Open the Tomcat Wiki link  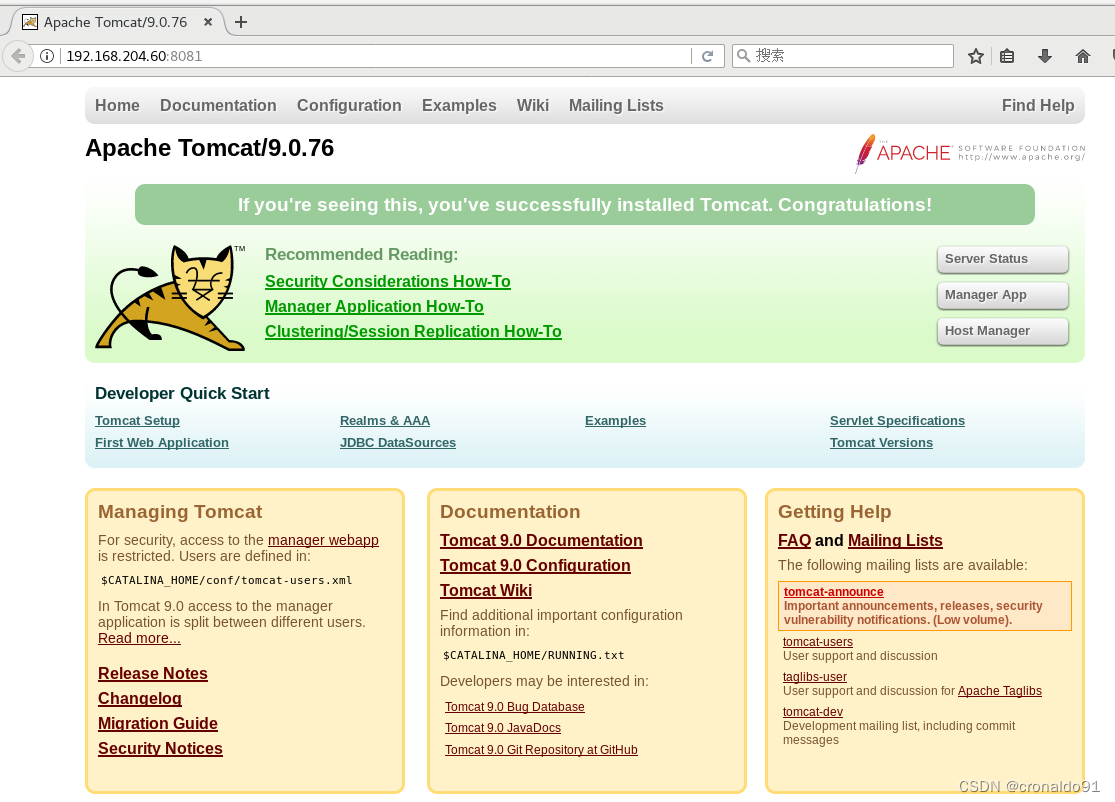pos(486,590)
